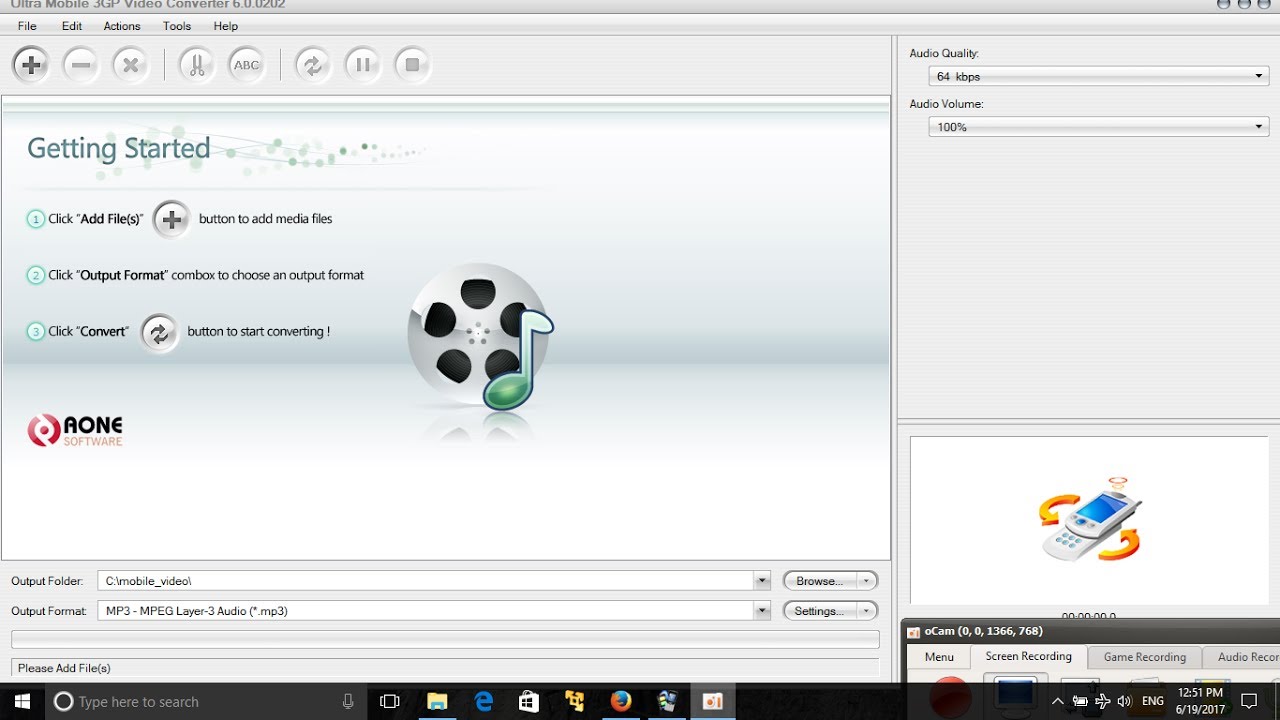This screenshot has width=1280, height=720.
Task: Click the Remove file minus toolbar icon
Action: point(81,65)
